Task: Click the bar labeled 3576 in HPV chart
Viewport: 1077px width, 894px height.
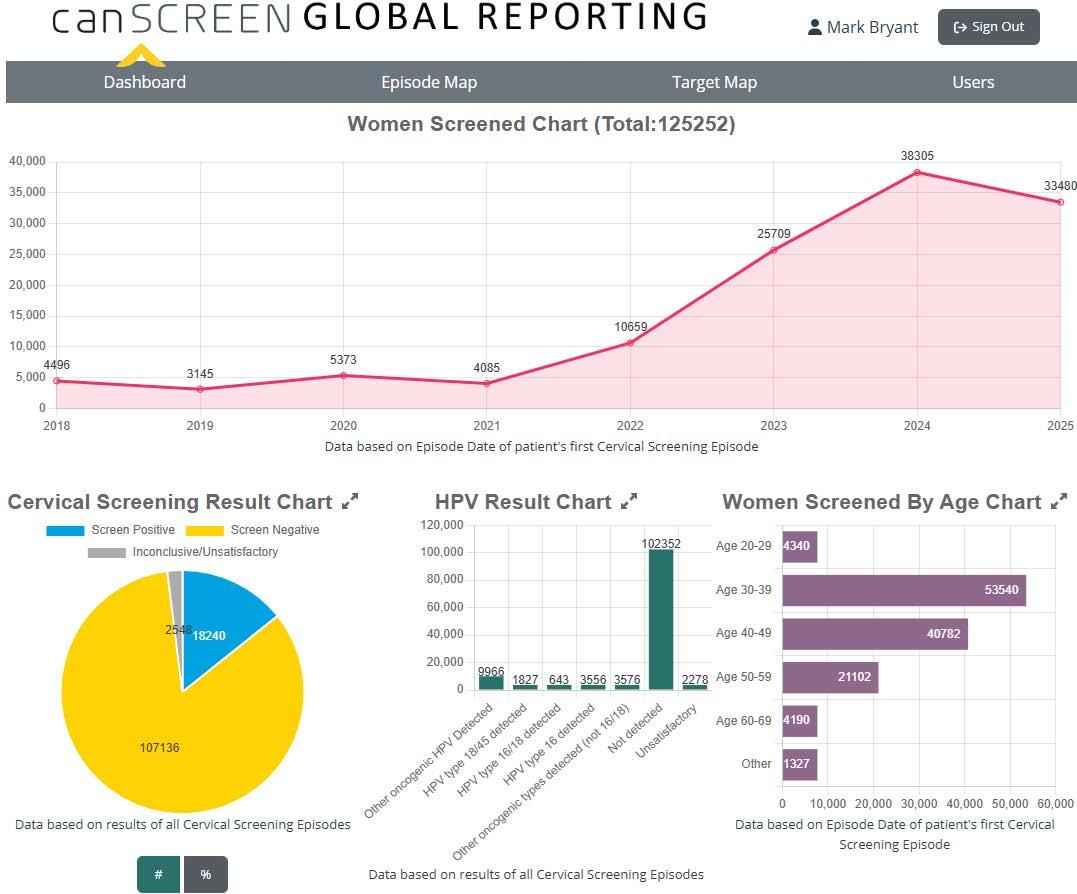Action: coord(626,687)
